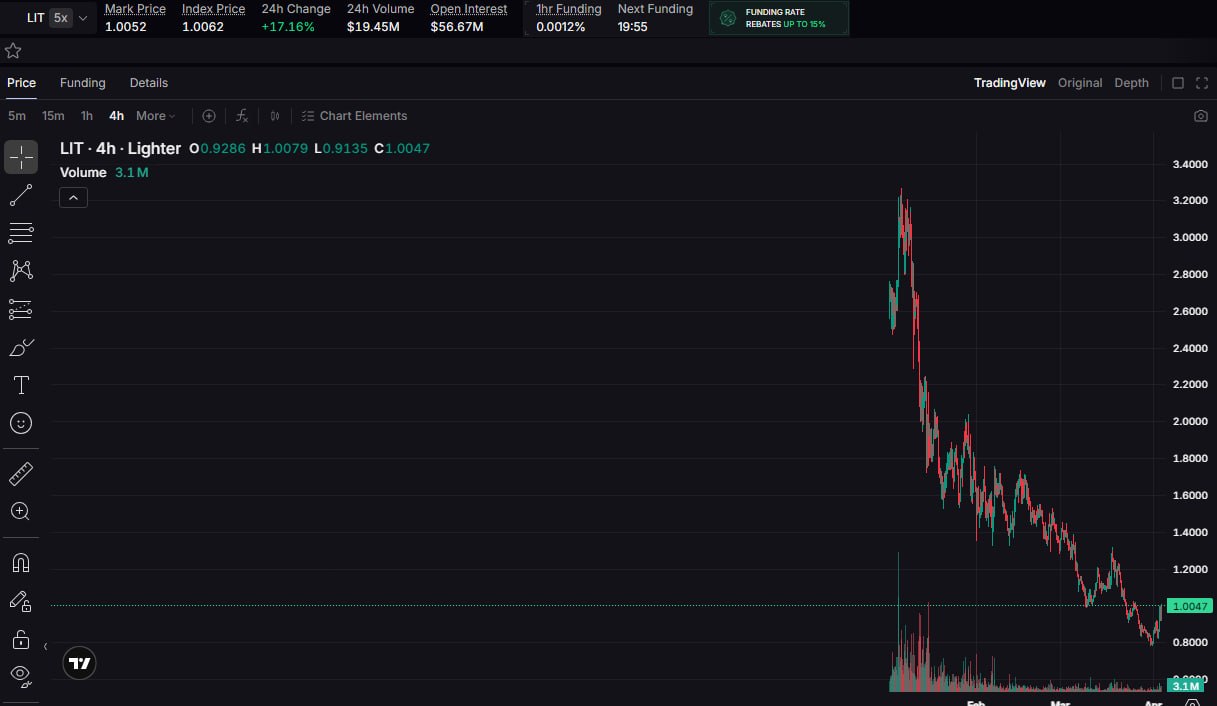Select the 15m timeframe
The image size is (1217, 706).
coord(53,116)
